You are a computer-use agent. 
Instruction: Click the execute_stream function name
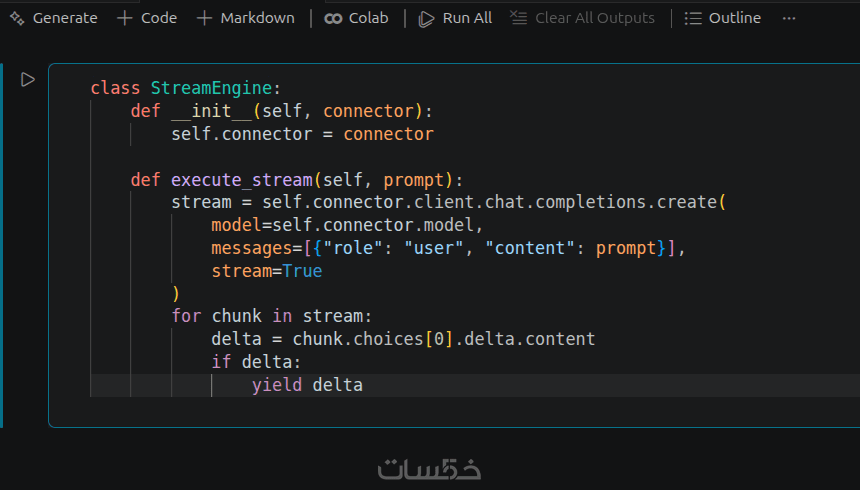pyautogui.click(x=242, y=180)
